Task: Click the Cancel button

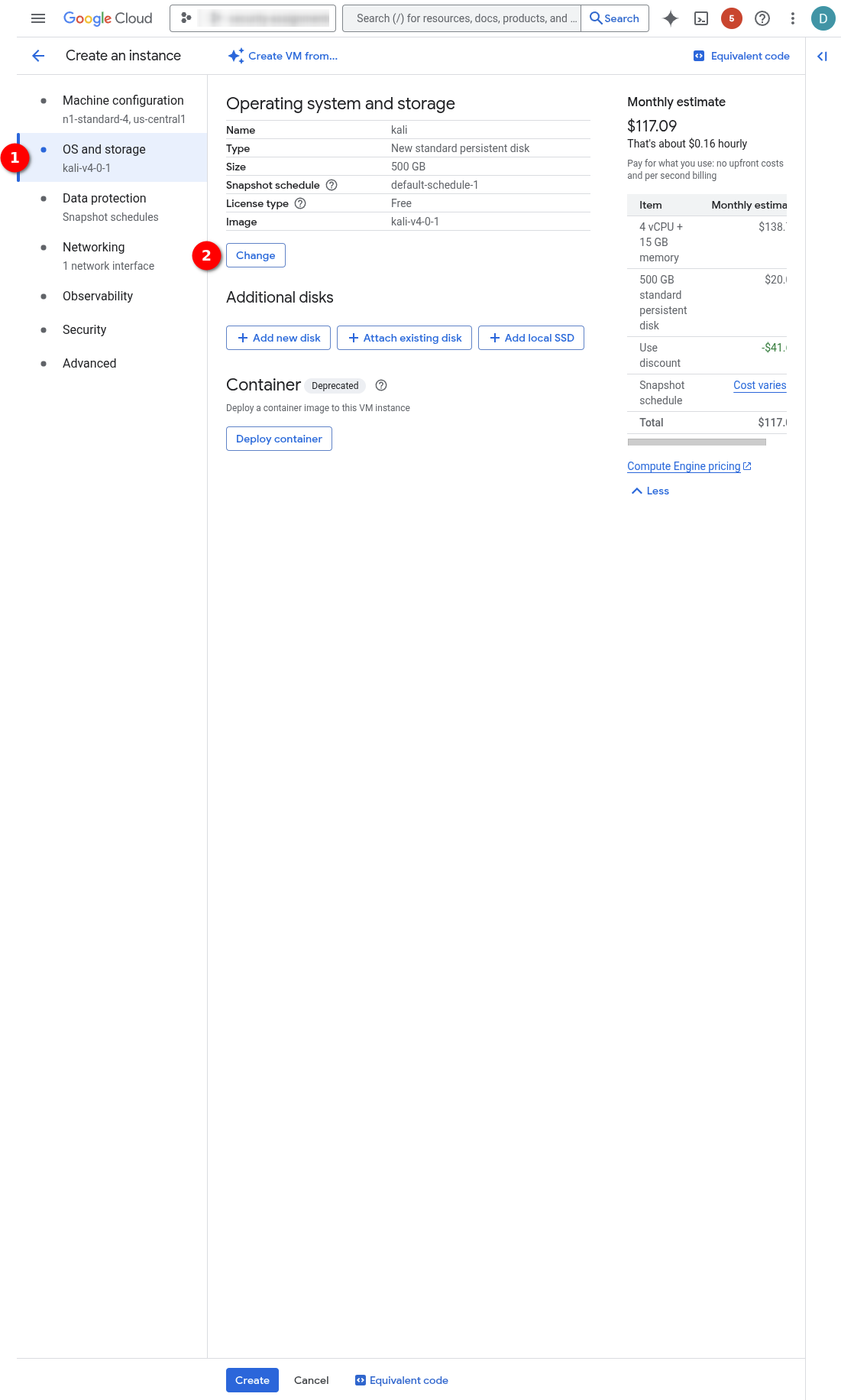Action: coord(312,1380)
